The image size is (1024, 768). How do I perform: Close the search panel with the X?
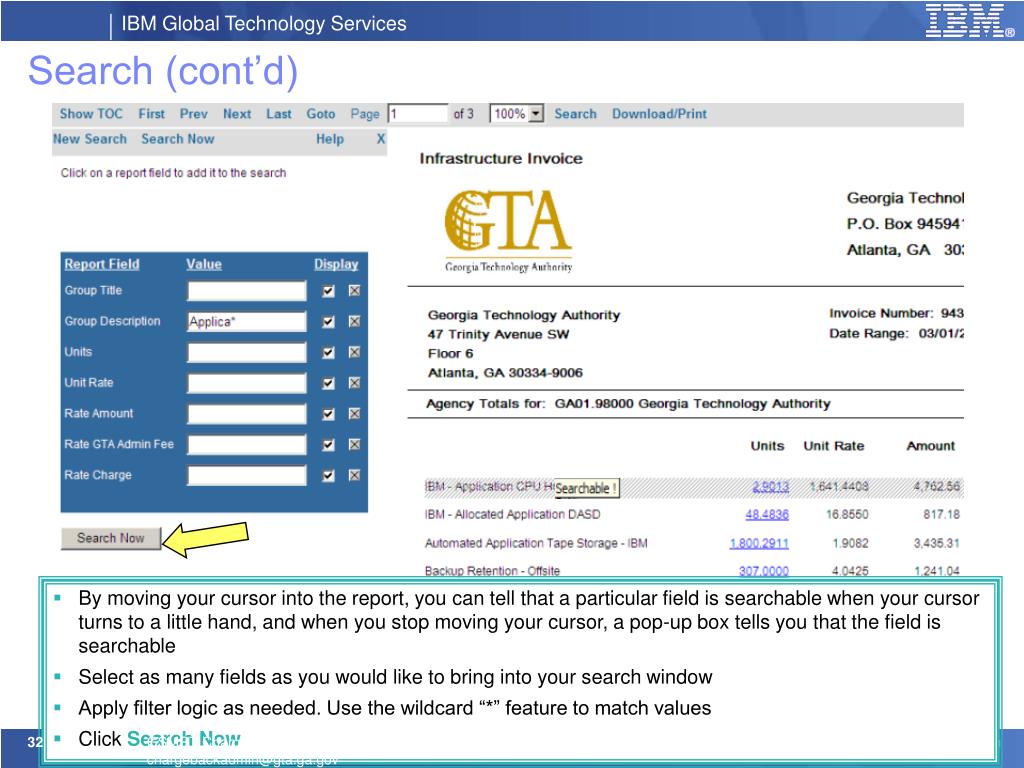[x=381, y=138]
